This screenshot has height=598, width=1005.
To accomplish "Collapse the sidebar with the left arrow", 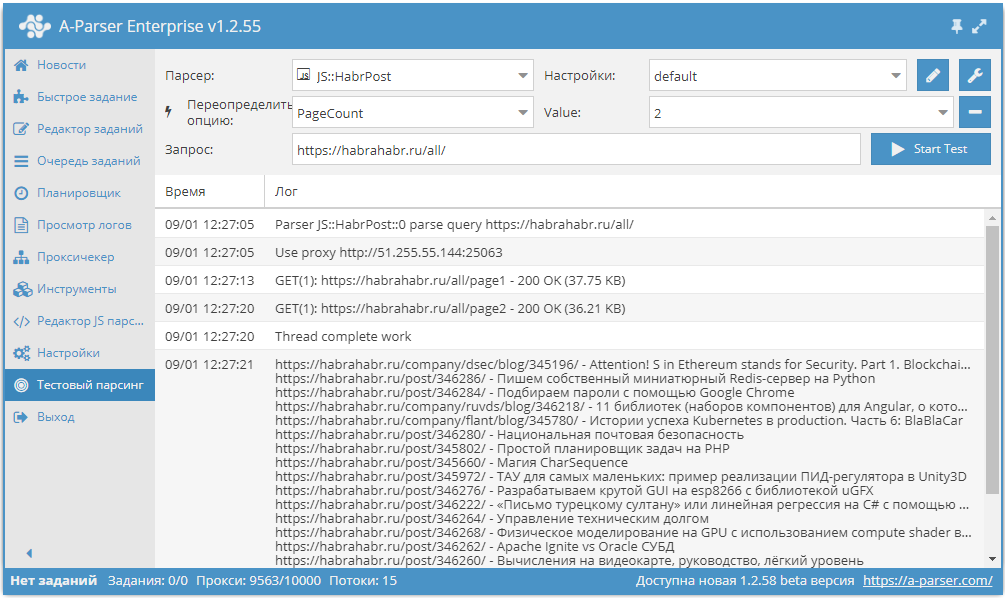I will point(29,552).
